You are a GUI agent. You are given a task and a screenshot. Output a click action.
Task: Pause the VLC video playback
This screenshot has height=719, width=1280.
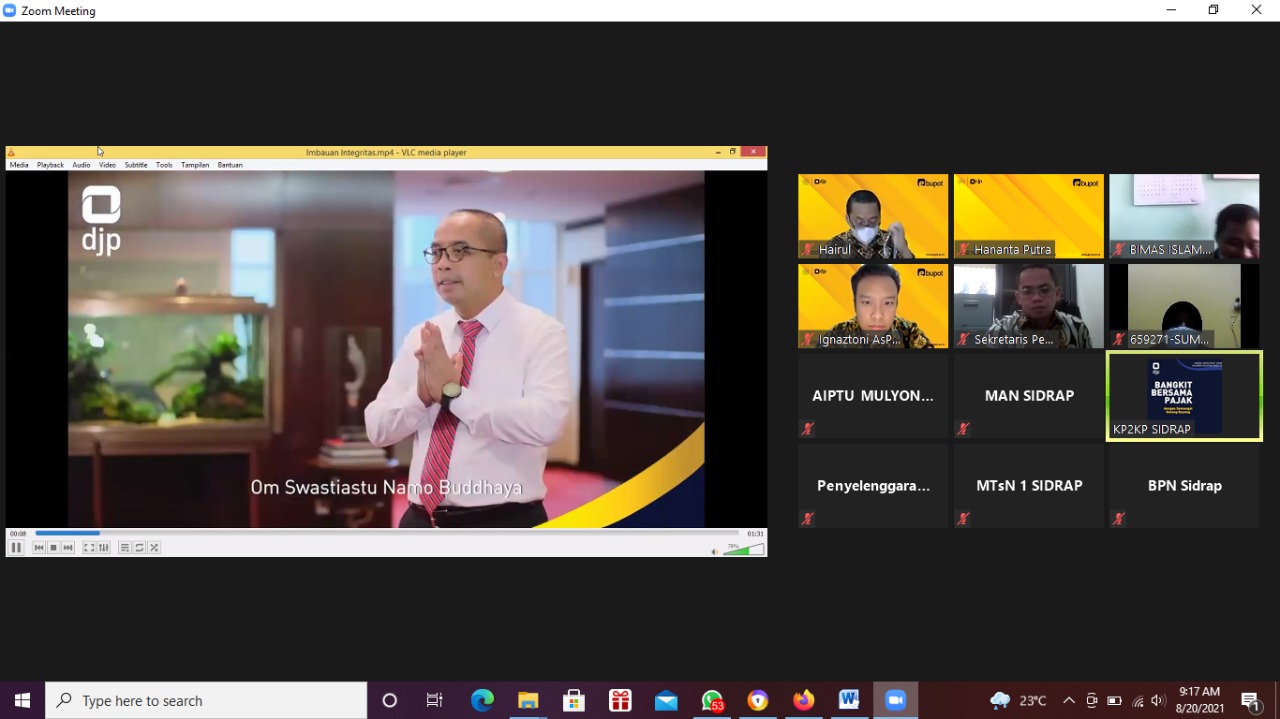16,547
